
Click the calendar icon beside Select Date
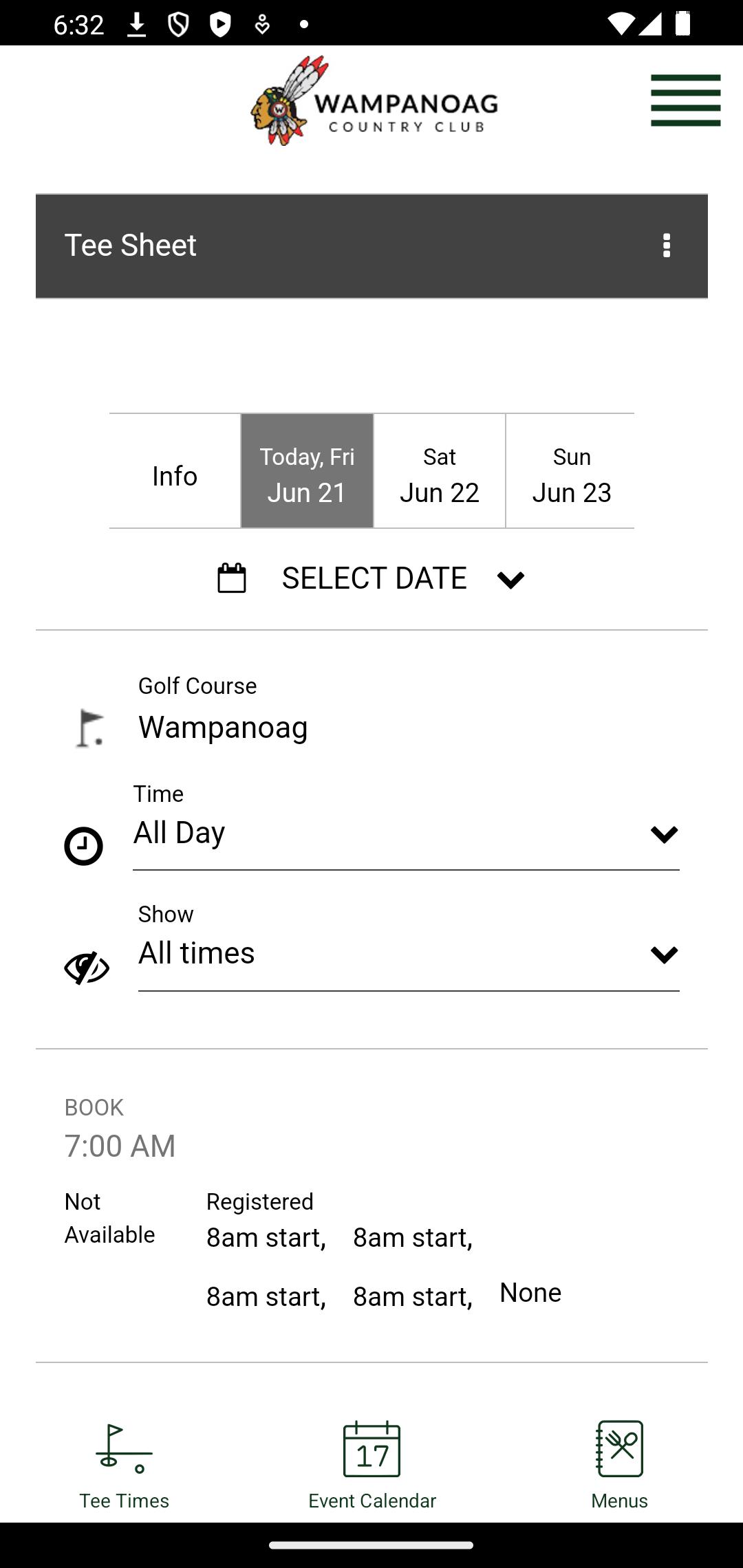(232, 578)
